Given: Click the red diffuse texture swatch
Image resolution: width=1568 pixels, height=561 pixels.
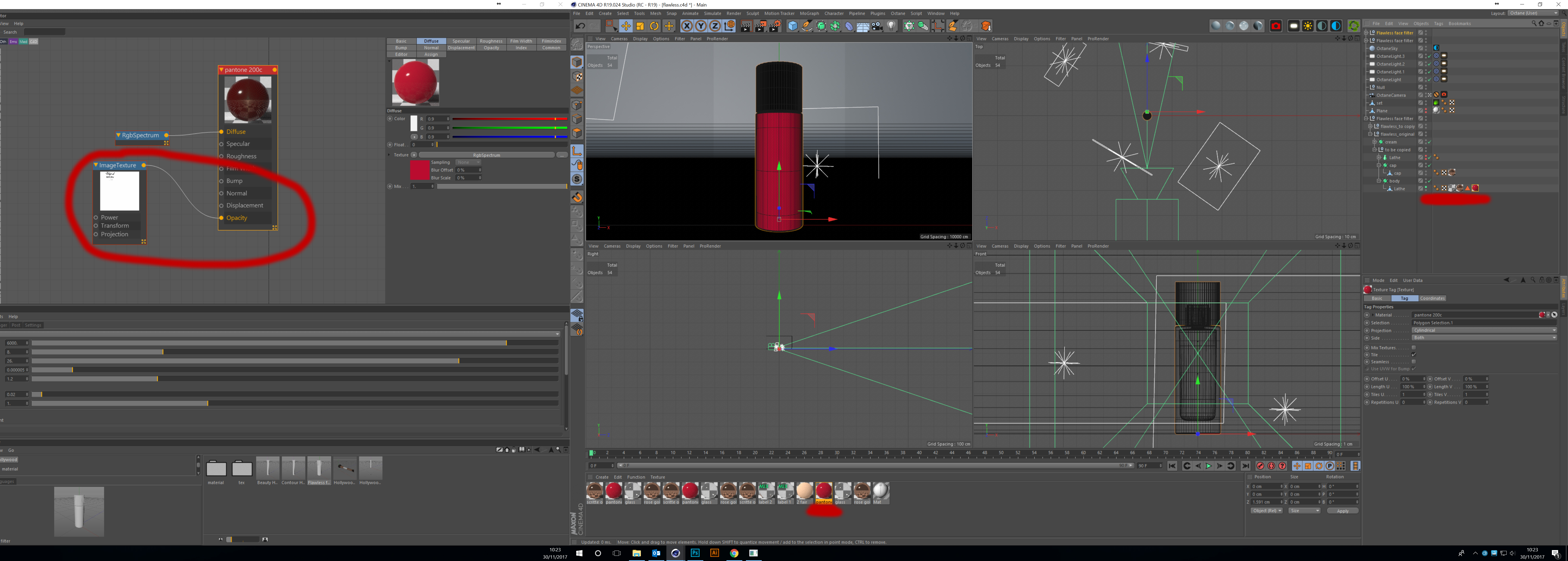Looking at the screenshot, I should point(419,170).
